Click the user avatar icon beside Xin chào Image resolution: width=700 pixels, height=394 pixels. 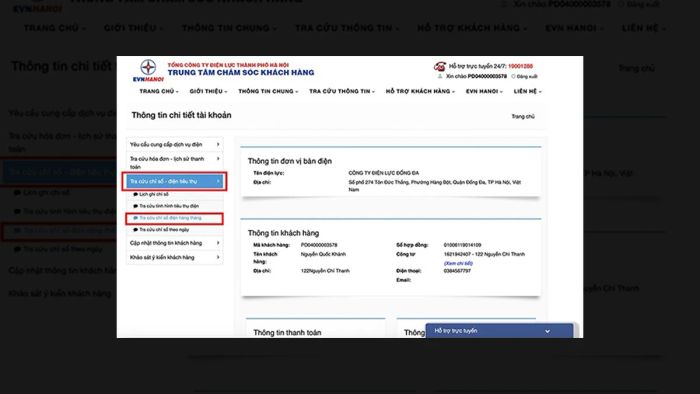click(440, 76)
